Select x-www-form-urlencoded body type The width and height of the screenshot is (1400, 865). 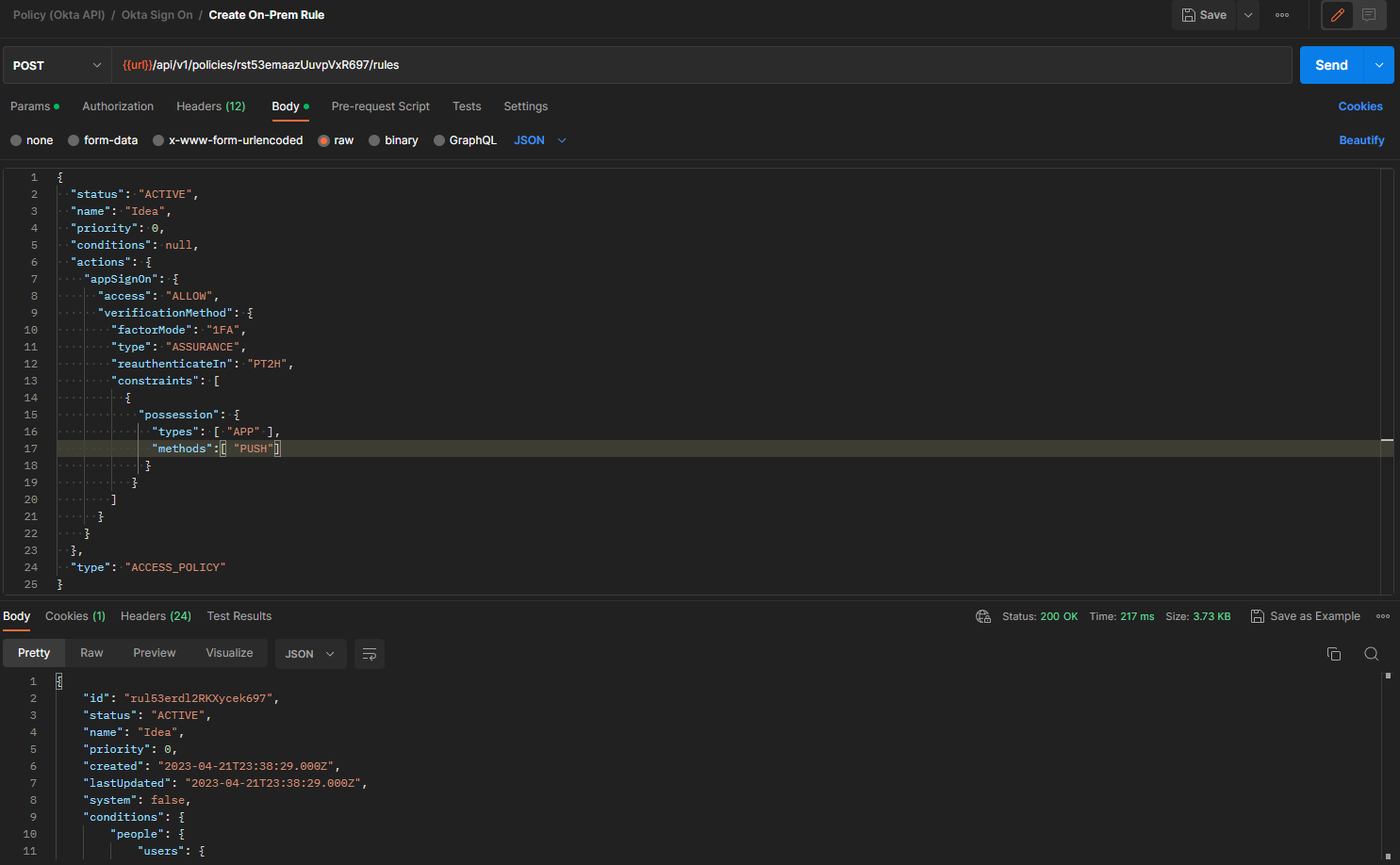(227, 140)
